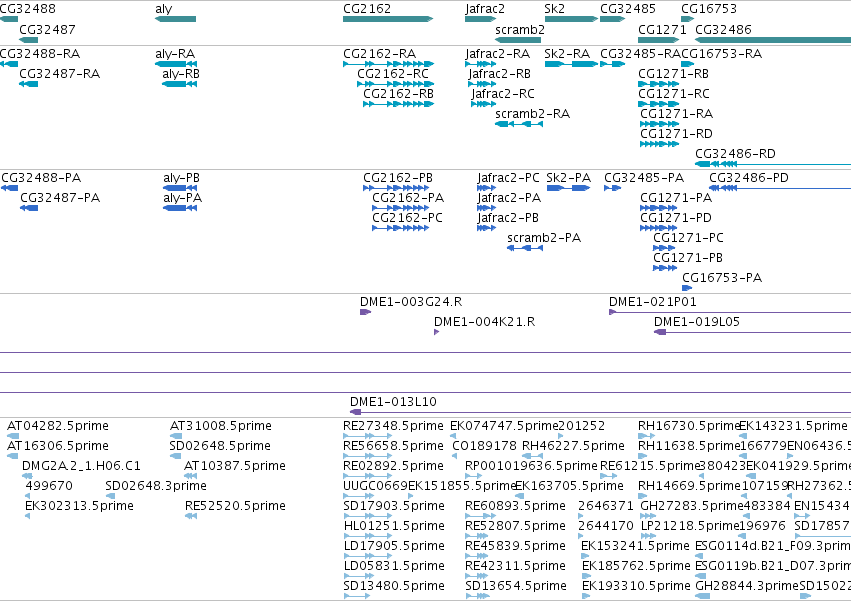This screenshot has width=851, height=601.
Task: Select the aly-PA protein
Action: click(x=180, y=208)
